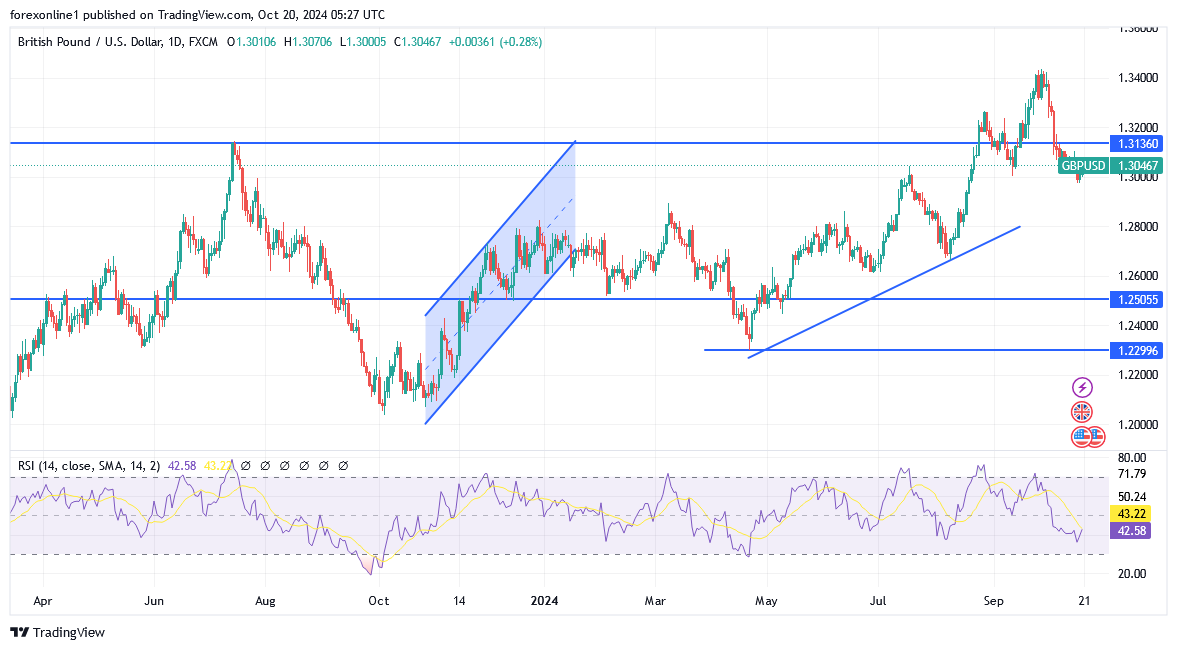This screenshot has height=650, width=1177.
Task: Click the purple 42.58 RSI scale tag
Action: point(1132,531)
